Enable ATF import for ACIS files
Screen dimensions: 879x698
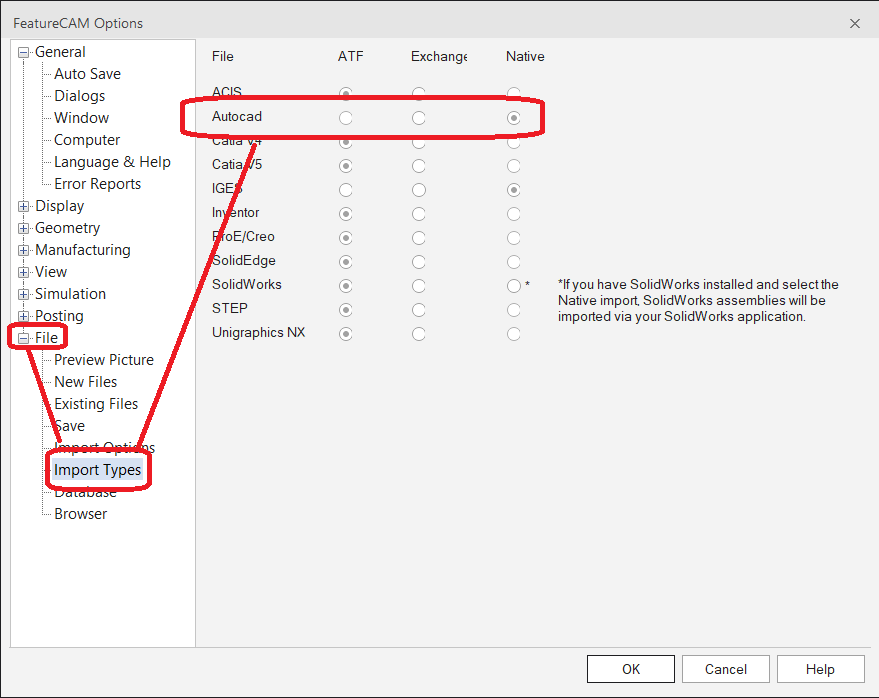345,93
